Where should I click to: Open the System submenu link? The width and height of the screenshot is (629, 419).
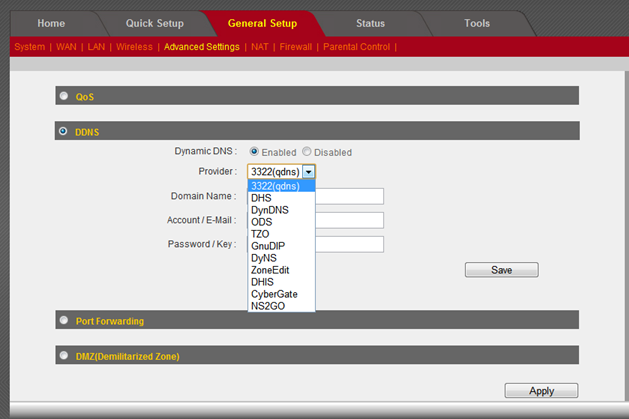(30, 47)
